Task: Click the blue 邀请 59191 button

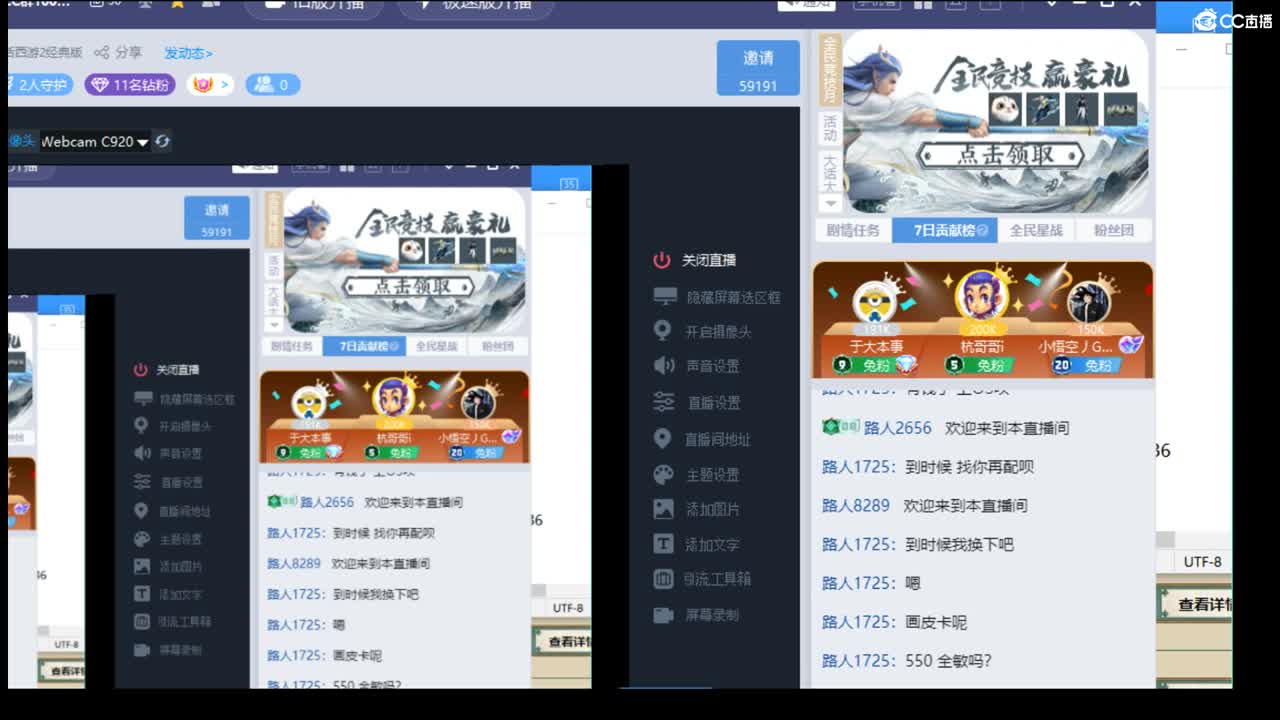Action: click(758, 69)
